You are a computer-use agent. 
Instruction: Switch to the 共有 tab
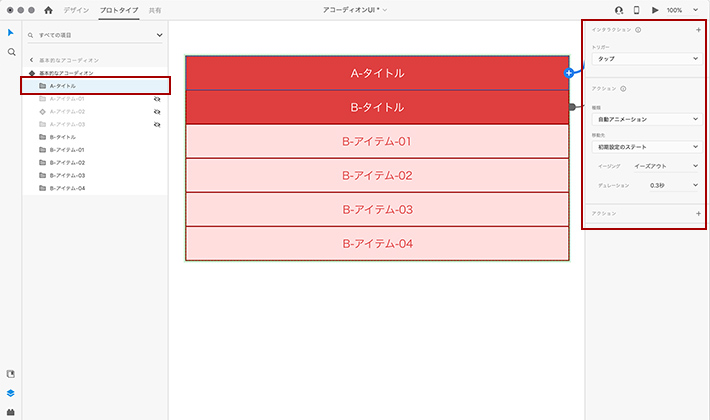155,10
